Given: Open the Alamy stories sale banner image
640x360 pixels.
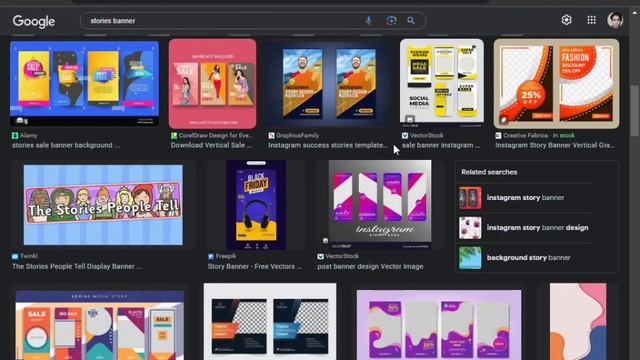Looking at the screenshot, I should tap(84, 83).
